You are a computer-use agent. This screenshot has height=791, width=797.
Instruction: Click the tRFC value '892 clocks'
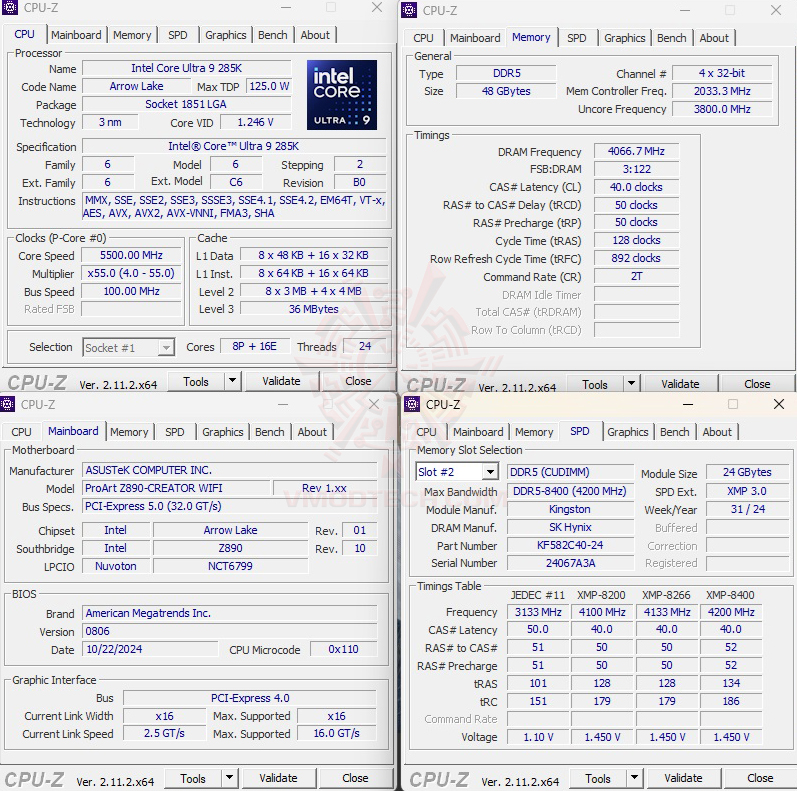(x=636, y=258)
